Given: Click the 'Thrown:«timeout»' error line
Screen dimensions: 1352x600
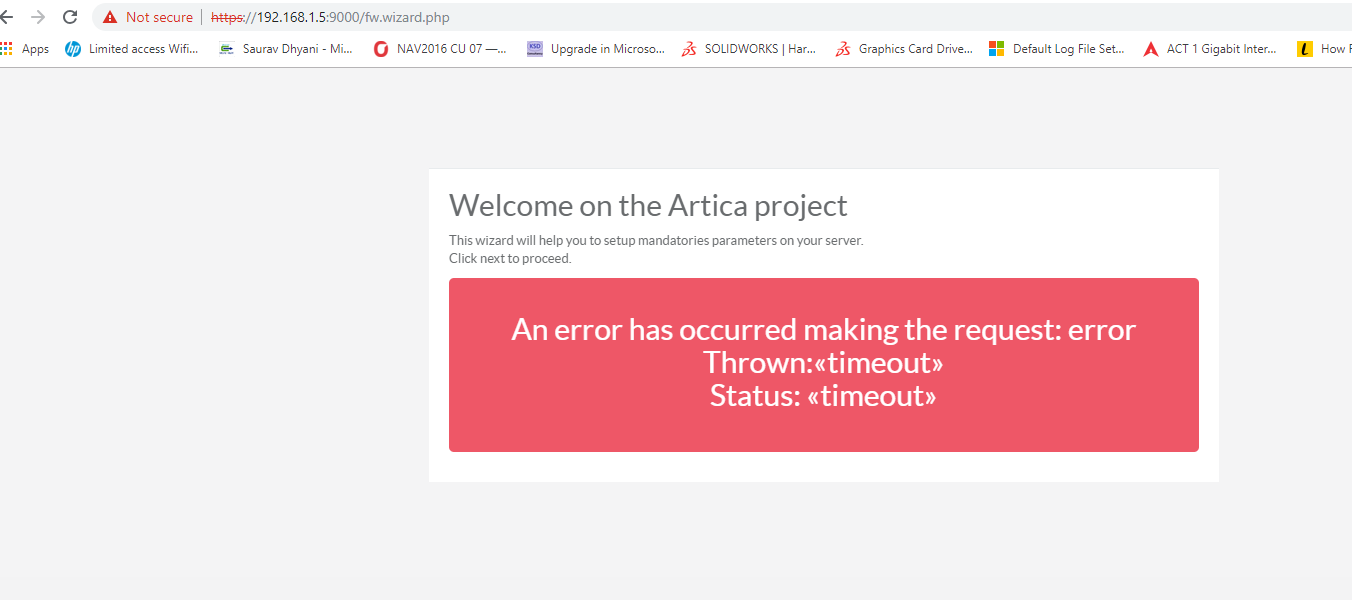Looking at the screenshot, I should pyautogui.click(x=824, y=362).
